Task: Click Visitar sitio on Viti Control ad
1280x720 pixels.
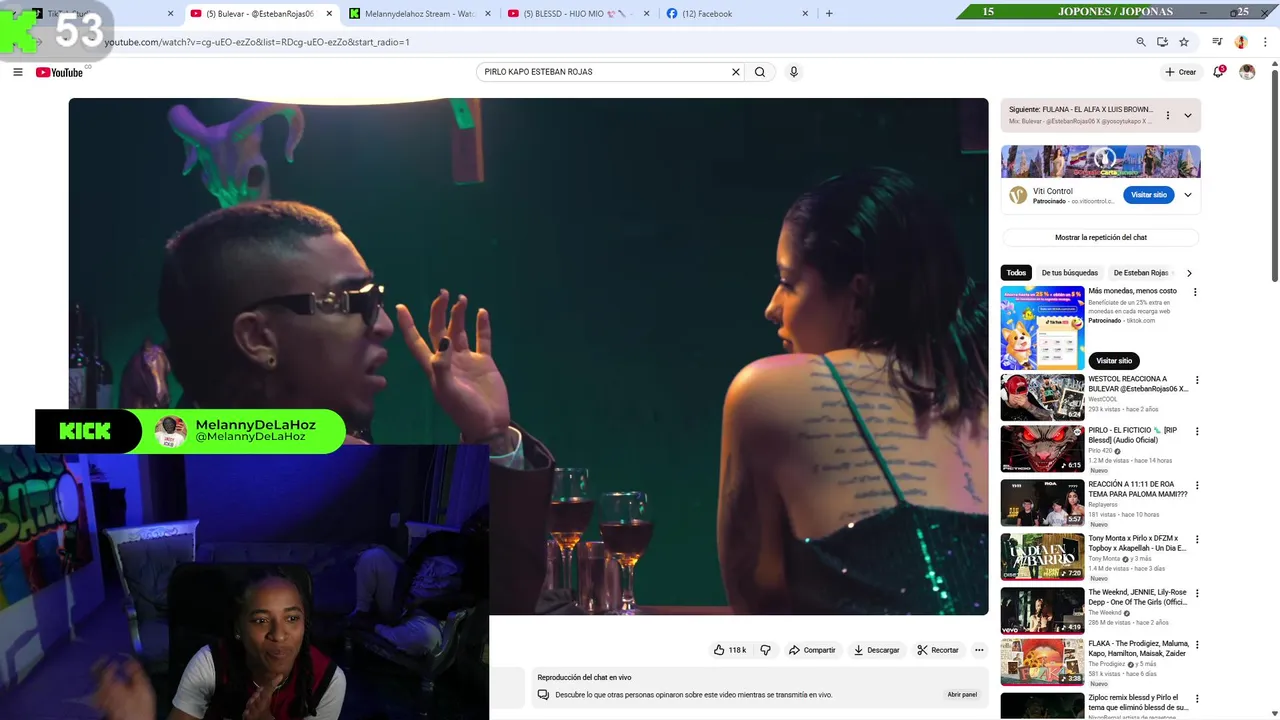Action: click(x=1148, y=195)
